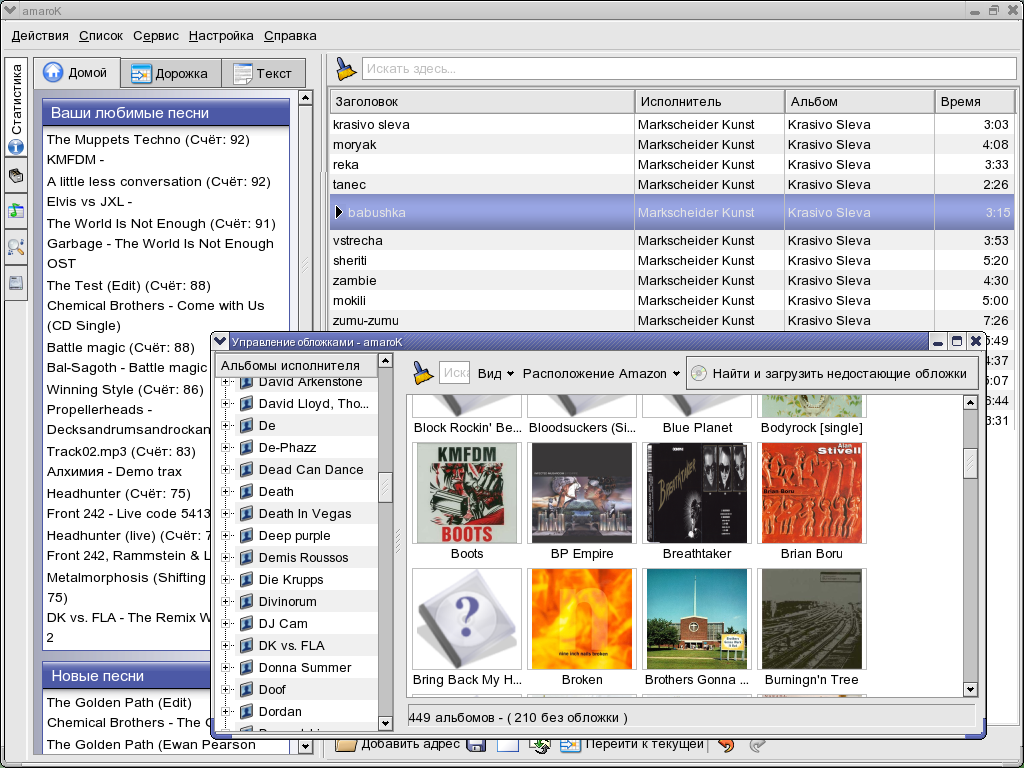This screenshot has height=768, width=1024.
Task: Select the Brian Boru album cover
Action: coord(812,492)
